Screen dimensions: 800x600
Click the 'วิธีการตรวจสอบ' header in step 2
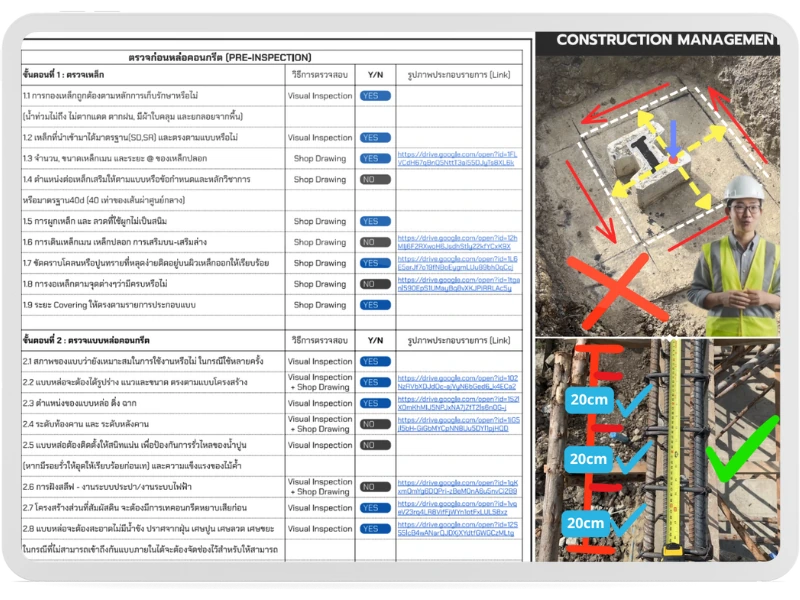pos(319,341)
